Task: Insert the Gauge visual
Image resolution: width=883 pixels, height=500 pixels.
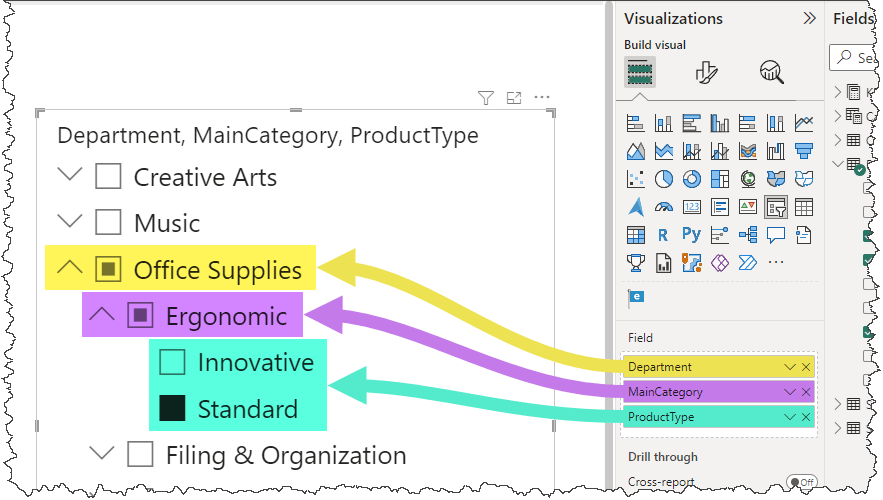Action: [663, 207]
